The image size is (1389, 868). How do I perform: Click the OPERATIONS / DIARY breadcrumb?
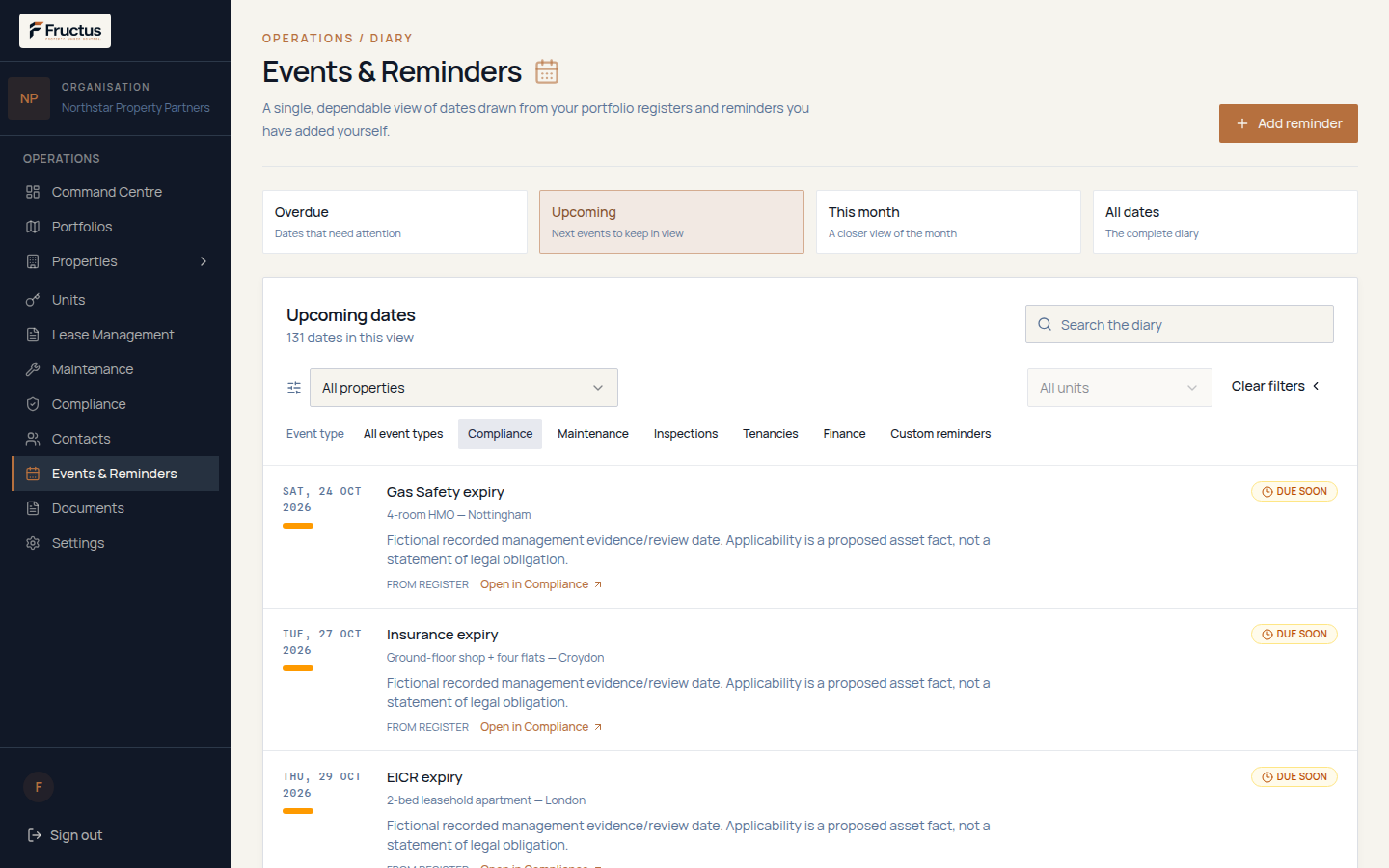338,39
